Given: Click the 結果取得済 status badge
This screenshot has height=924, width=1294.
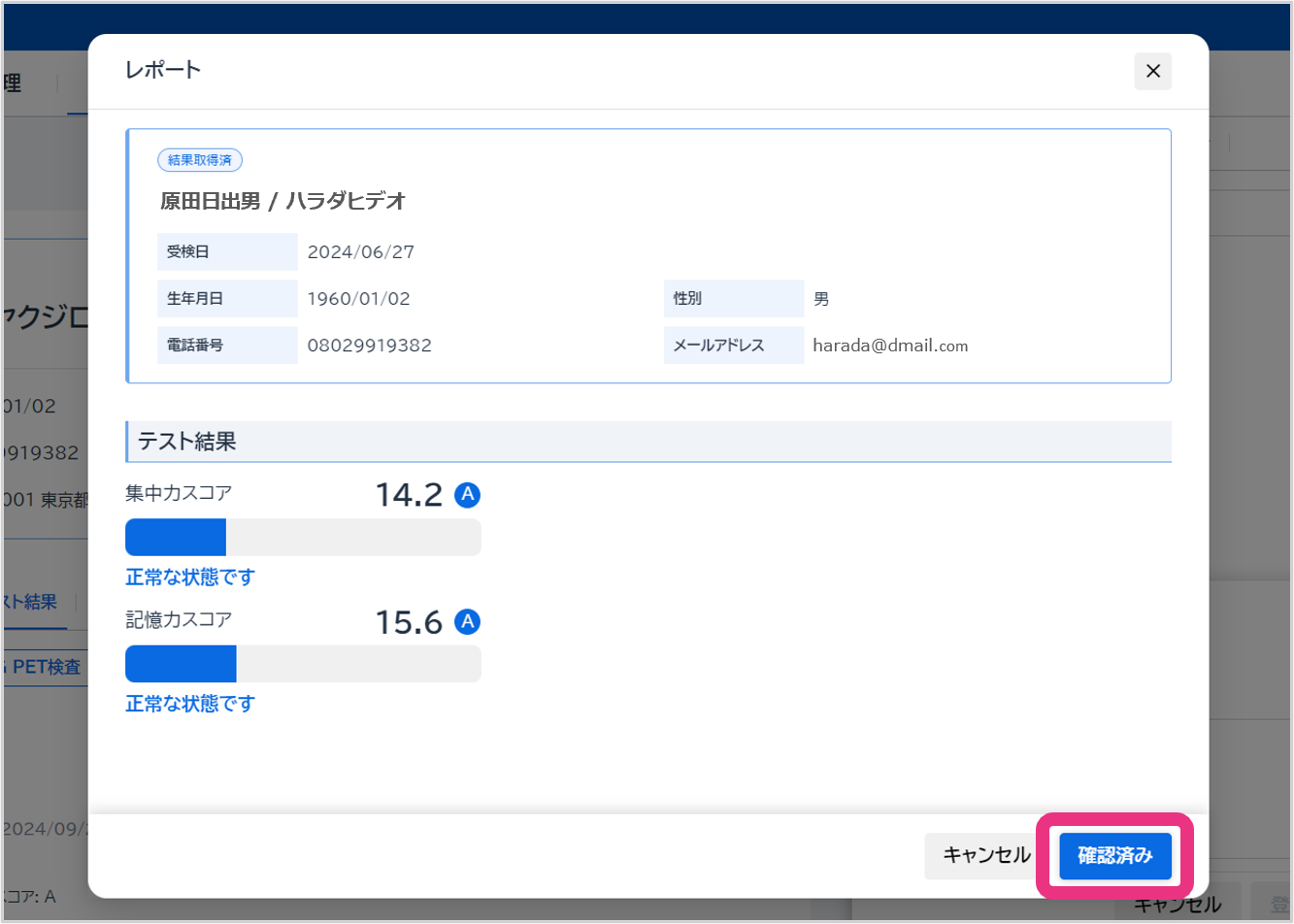Looking at the screenshot, I should [199, 160].
